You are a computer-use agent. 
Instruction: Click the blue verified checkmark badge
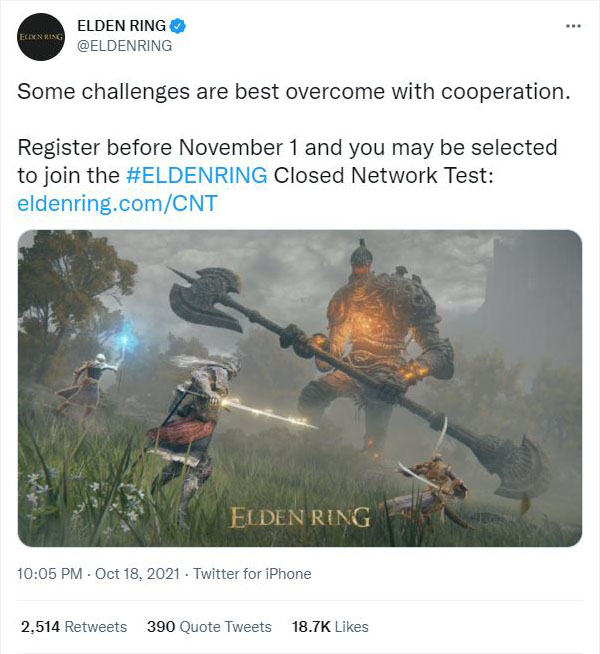coord(178,26)
